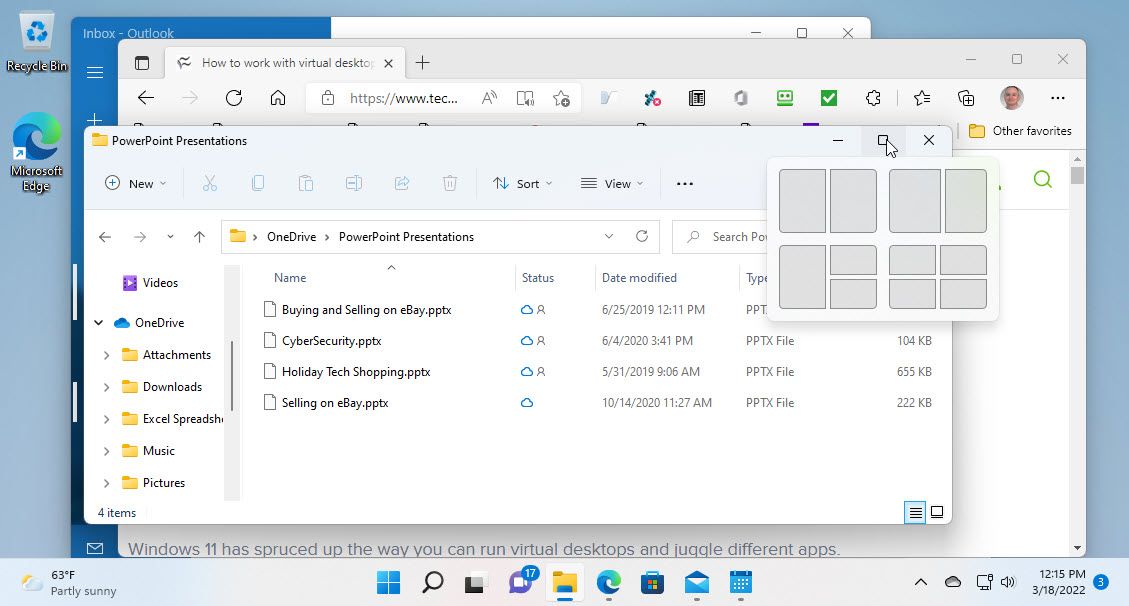Viewport: 1129px width, 606px height.
Task: Click the Copy icon in the toolbar
Action: pyautogui.click(x=258, y=183)
